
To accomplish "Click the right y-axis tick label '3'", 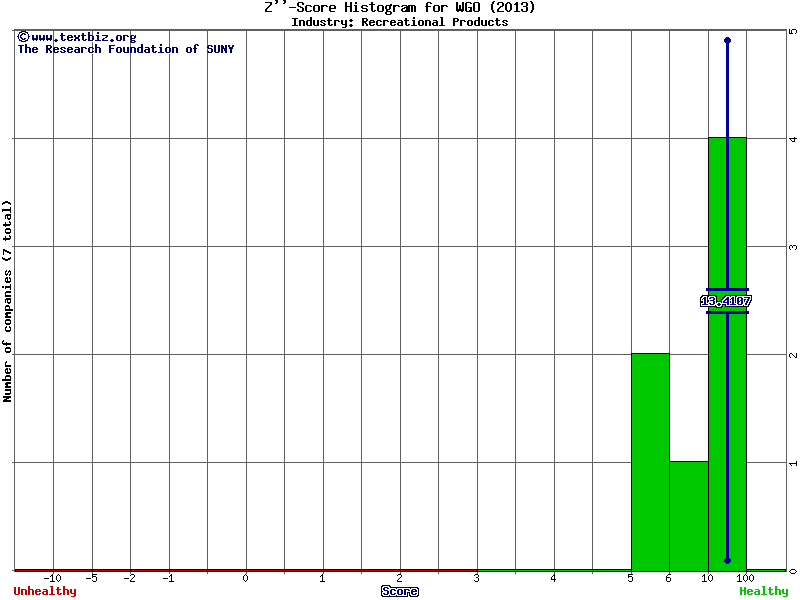I will pos(793,247).
